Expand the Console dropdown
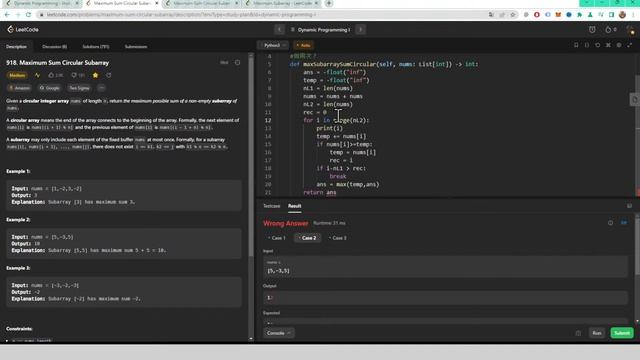Image resolution: width=640 pixels, height=360 pixels. [278, 333]
